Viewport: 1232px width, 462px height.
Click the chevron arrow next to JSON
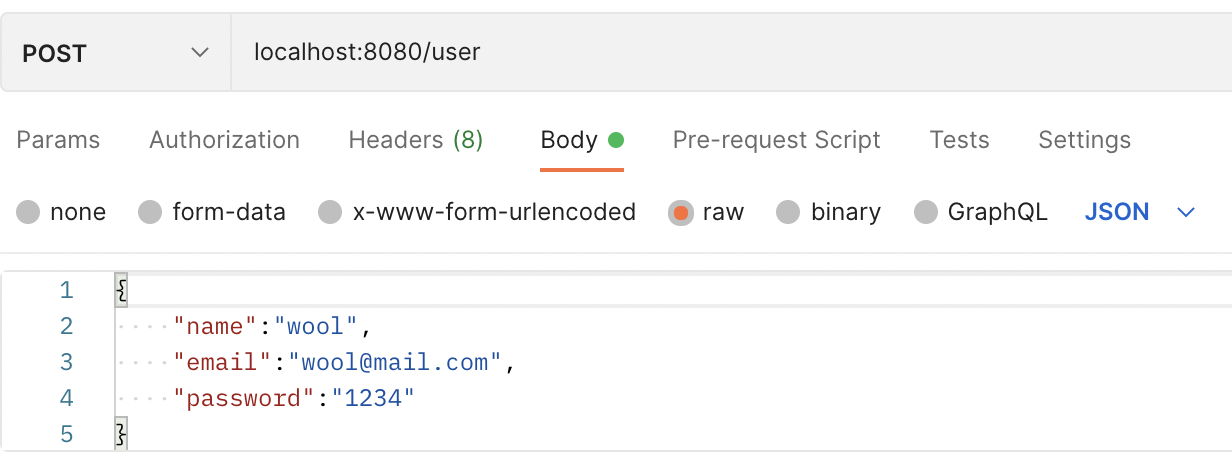[1187, 212]
